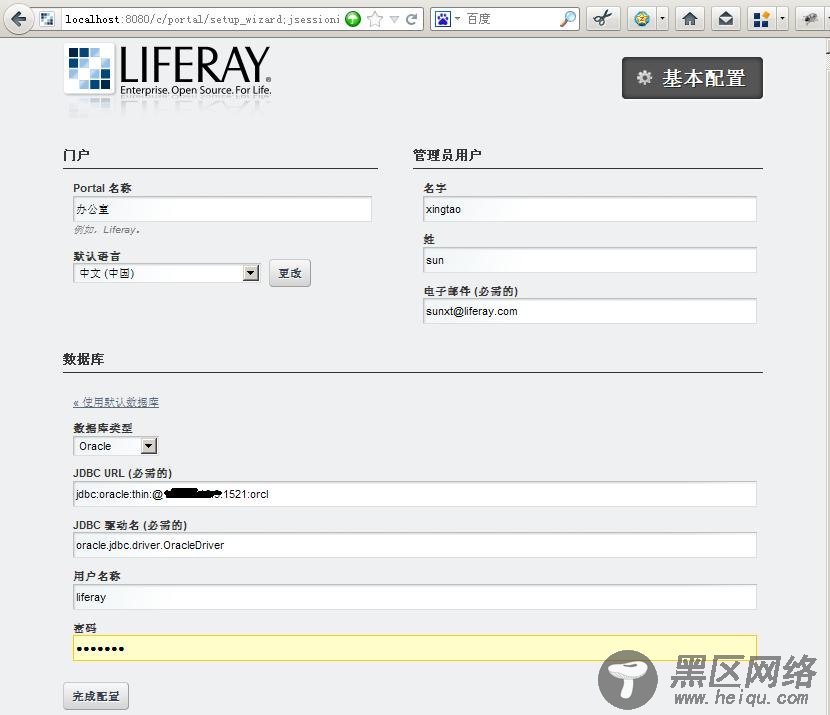The image size is (830, 715).
Task: Click the 名字 field containing xingtao
Action: [x=590, y=209]
